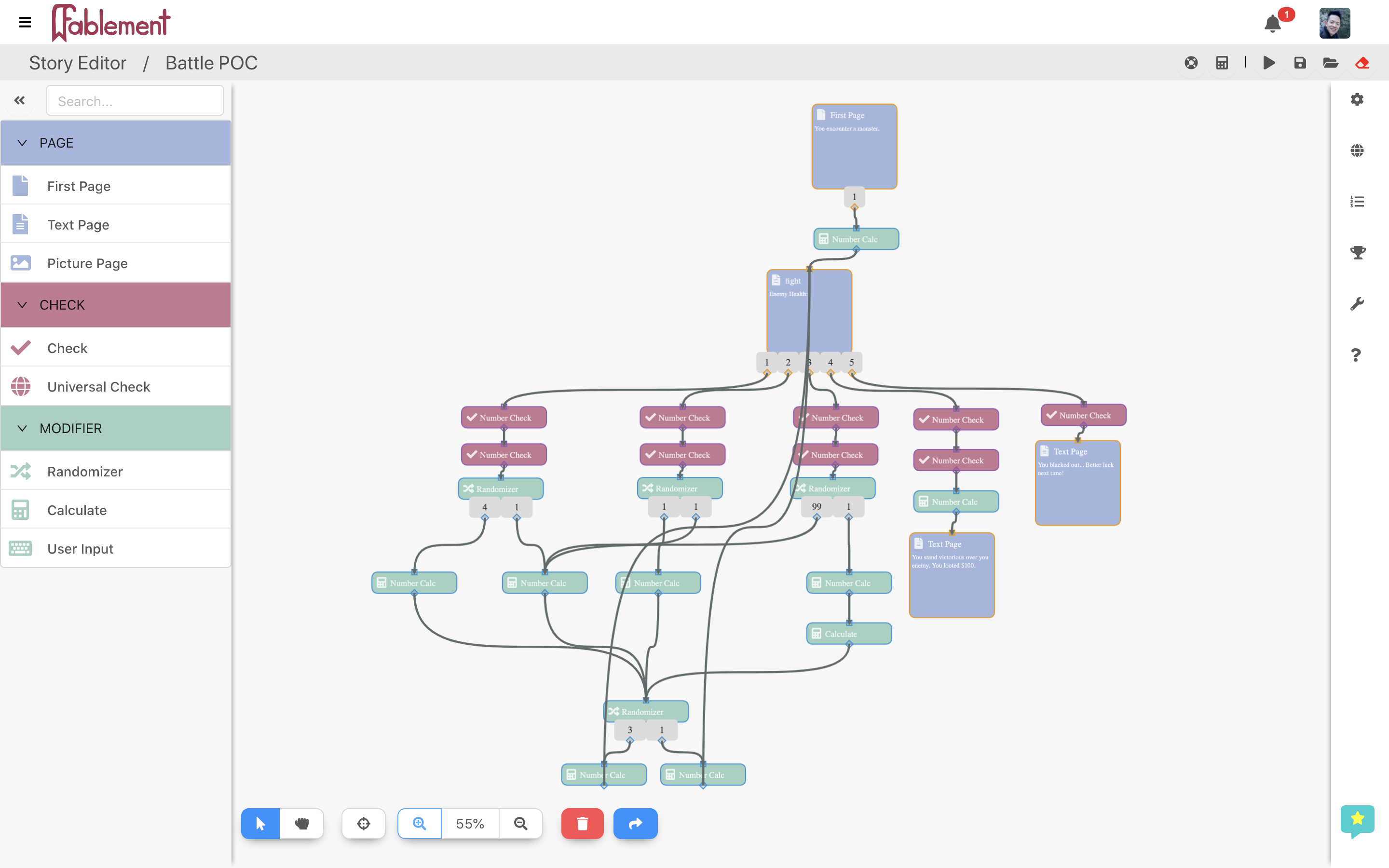Select the pointer selection tool
Viewport: 1389px width, 868px height.
point(260,823)
